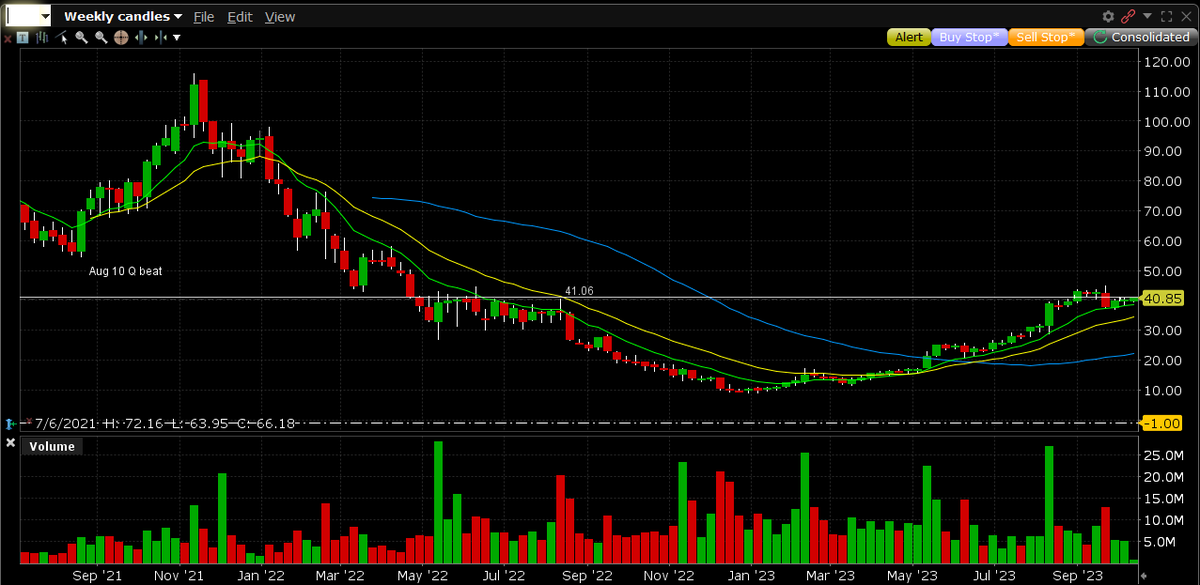Click the 100.00 price axis label

[1166, 122]
